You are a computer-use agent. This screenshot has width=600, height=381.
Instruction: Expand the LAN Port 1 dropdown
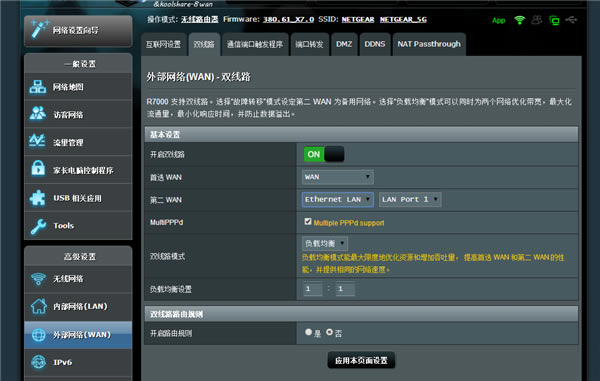(x=410, y=199)
